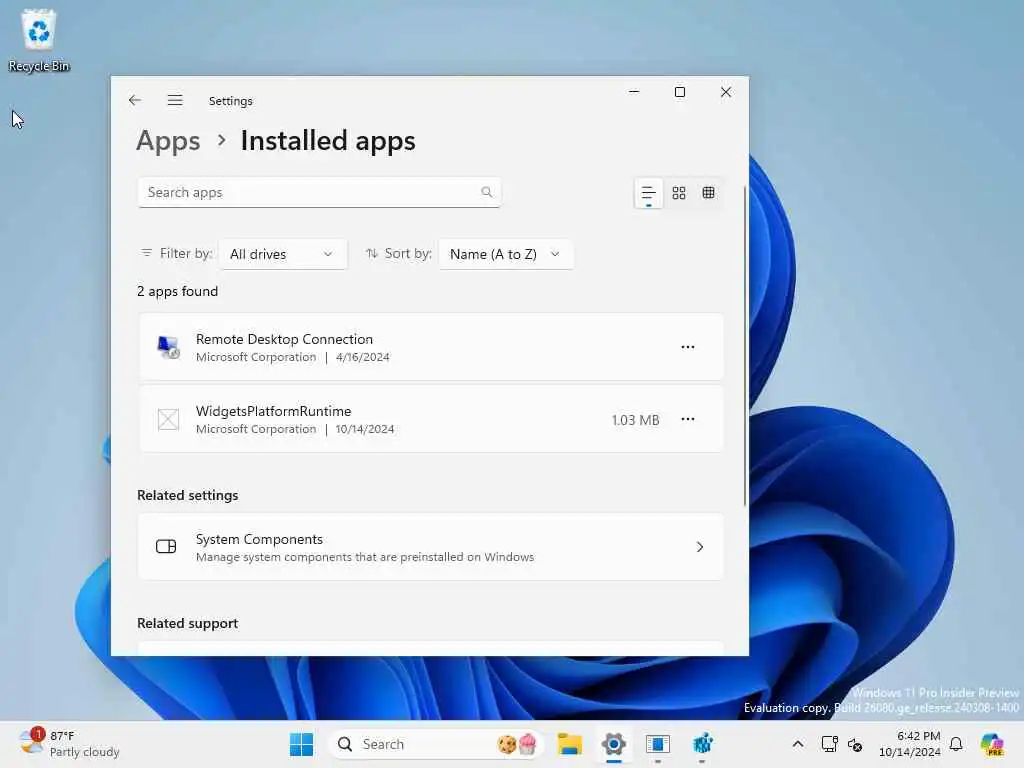Image resolution: width=1024 pixels, height=768 pixels.
Task: Click the Related support heading
Action: coord(187,623)
